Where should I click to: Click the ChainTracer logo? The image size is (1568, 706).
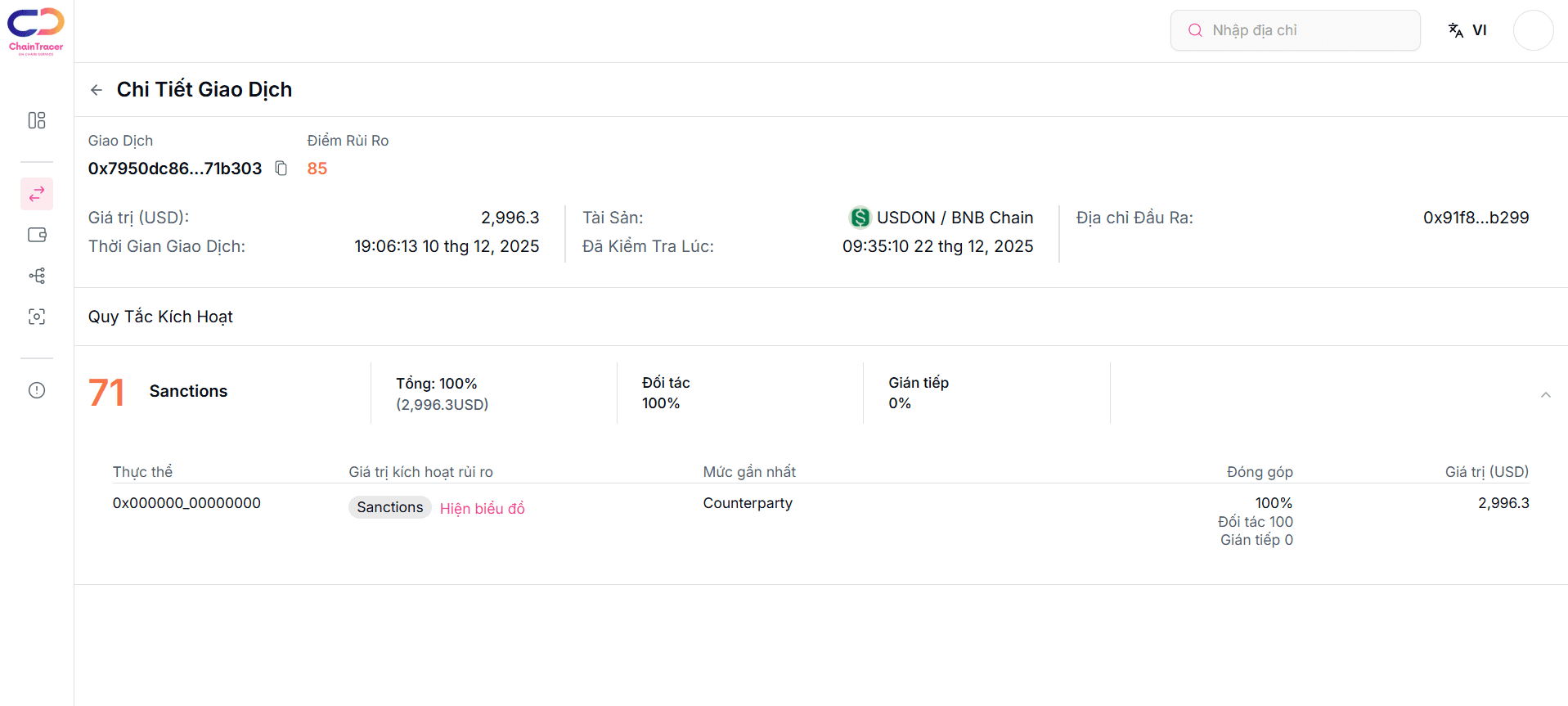tap(36, 30)
